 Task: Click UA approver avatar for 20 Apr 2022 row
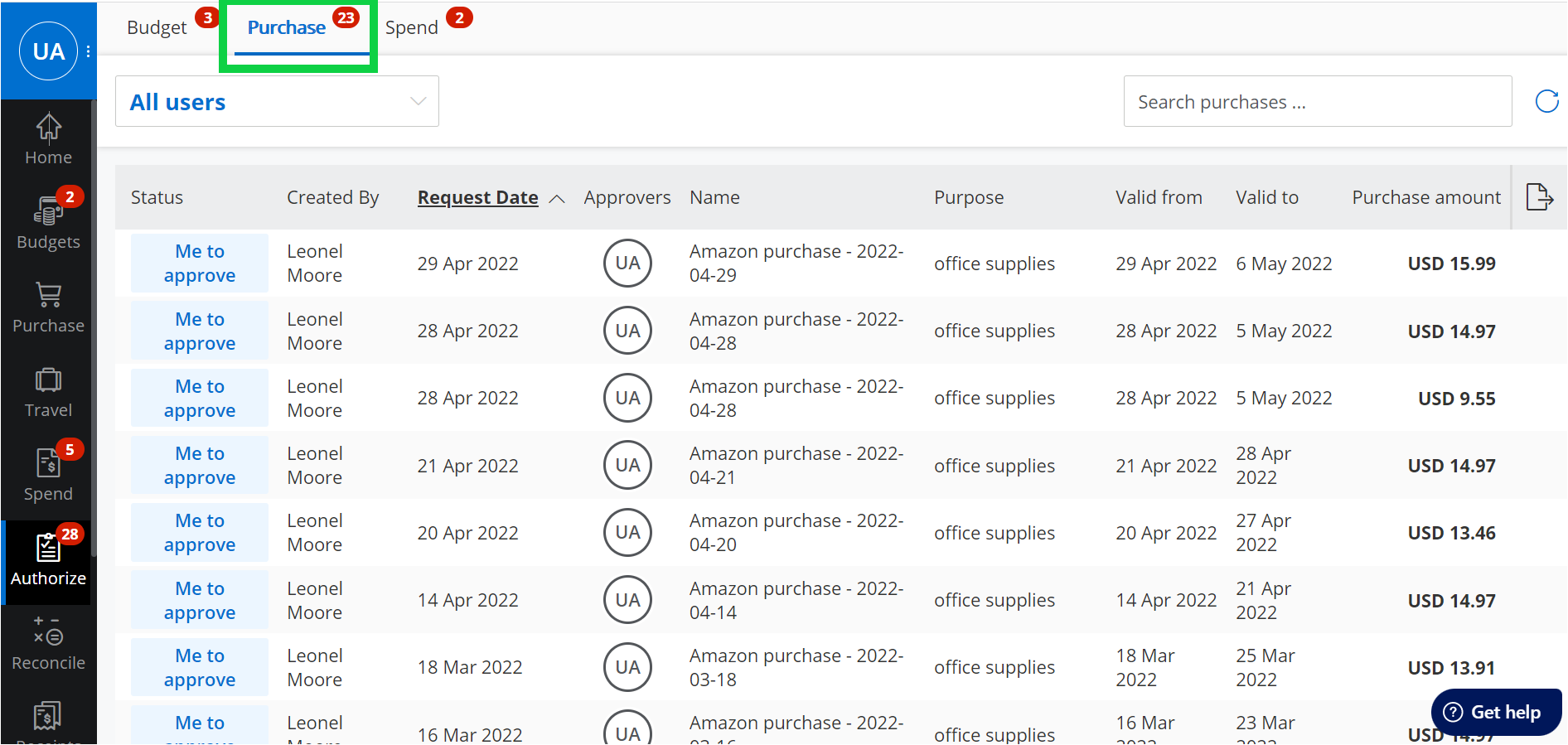(627, 532)
